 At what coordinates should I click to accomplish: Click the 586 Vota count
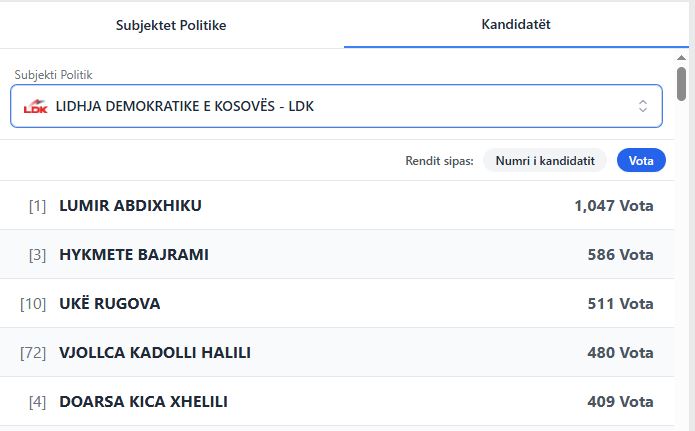620,255
